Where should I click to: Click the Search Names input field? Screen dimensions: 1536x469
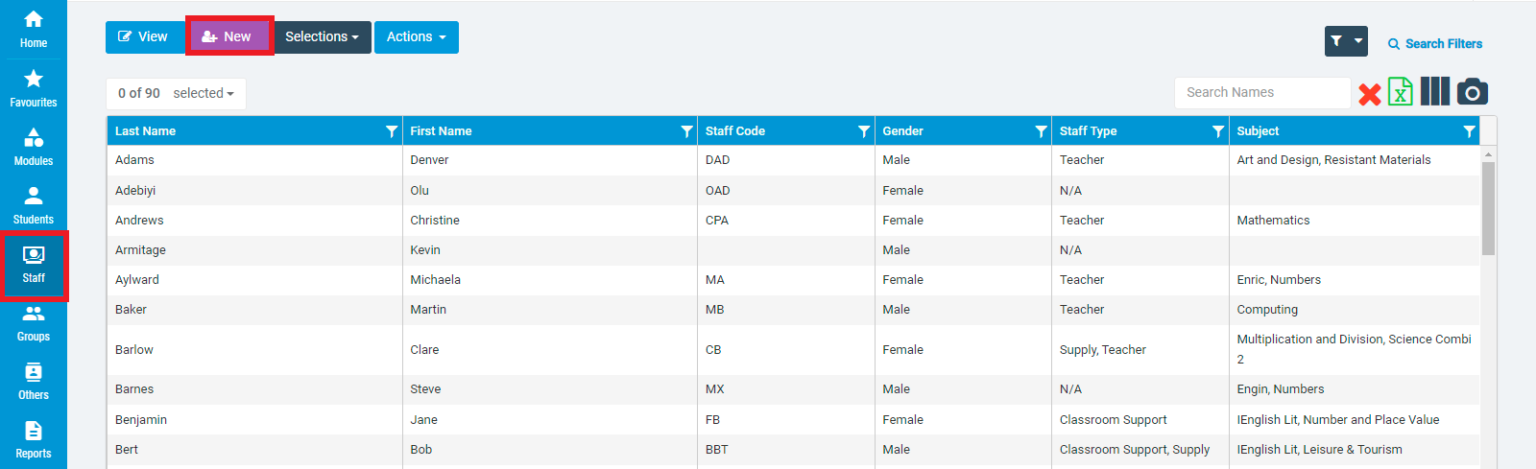click(x=1262, y=92)
